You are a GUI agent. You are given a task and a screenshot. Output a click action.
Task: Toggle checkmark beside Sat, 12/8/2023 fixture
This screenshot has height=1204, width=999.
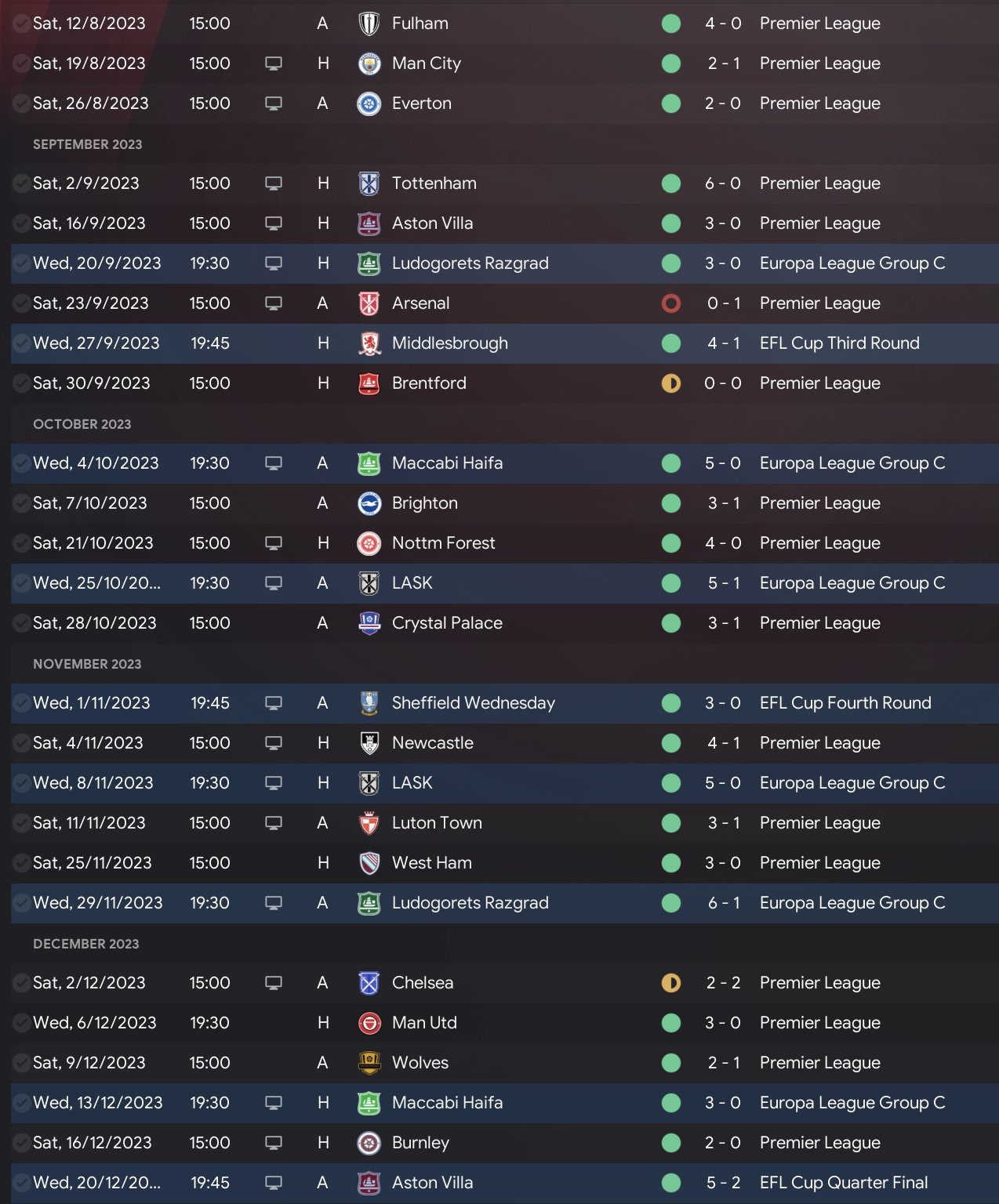pyautogui.click(x=21, y=24)
